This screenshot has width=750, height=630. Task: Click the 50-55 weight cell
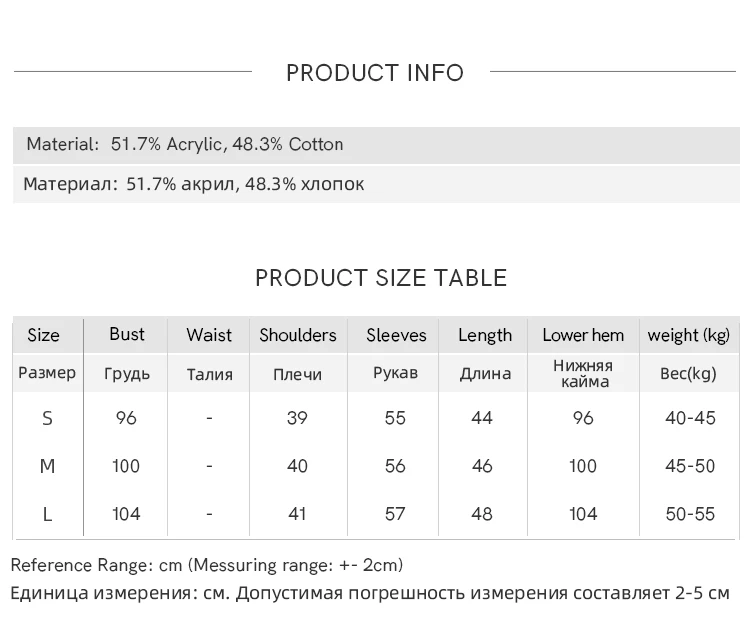point(690,514)
